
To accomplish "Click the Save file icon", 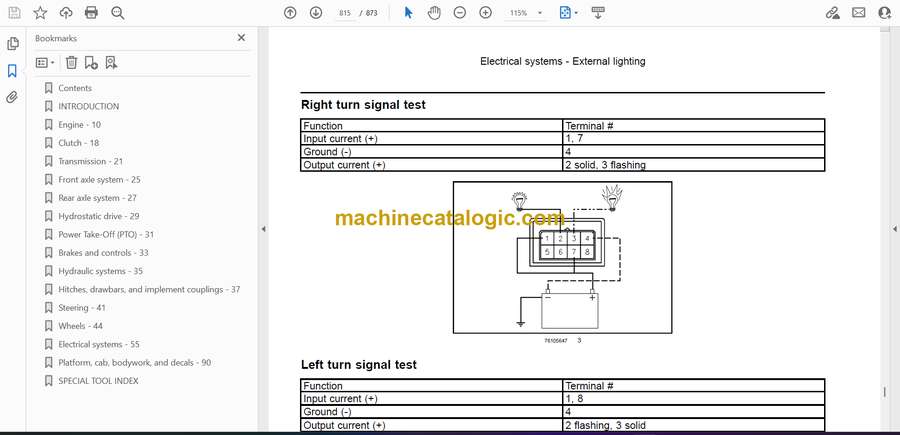I will [14, 13].
